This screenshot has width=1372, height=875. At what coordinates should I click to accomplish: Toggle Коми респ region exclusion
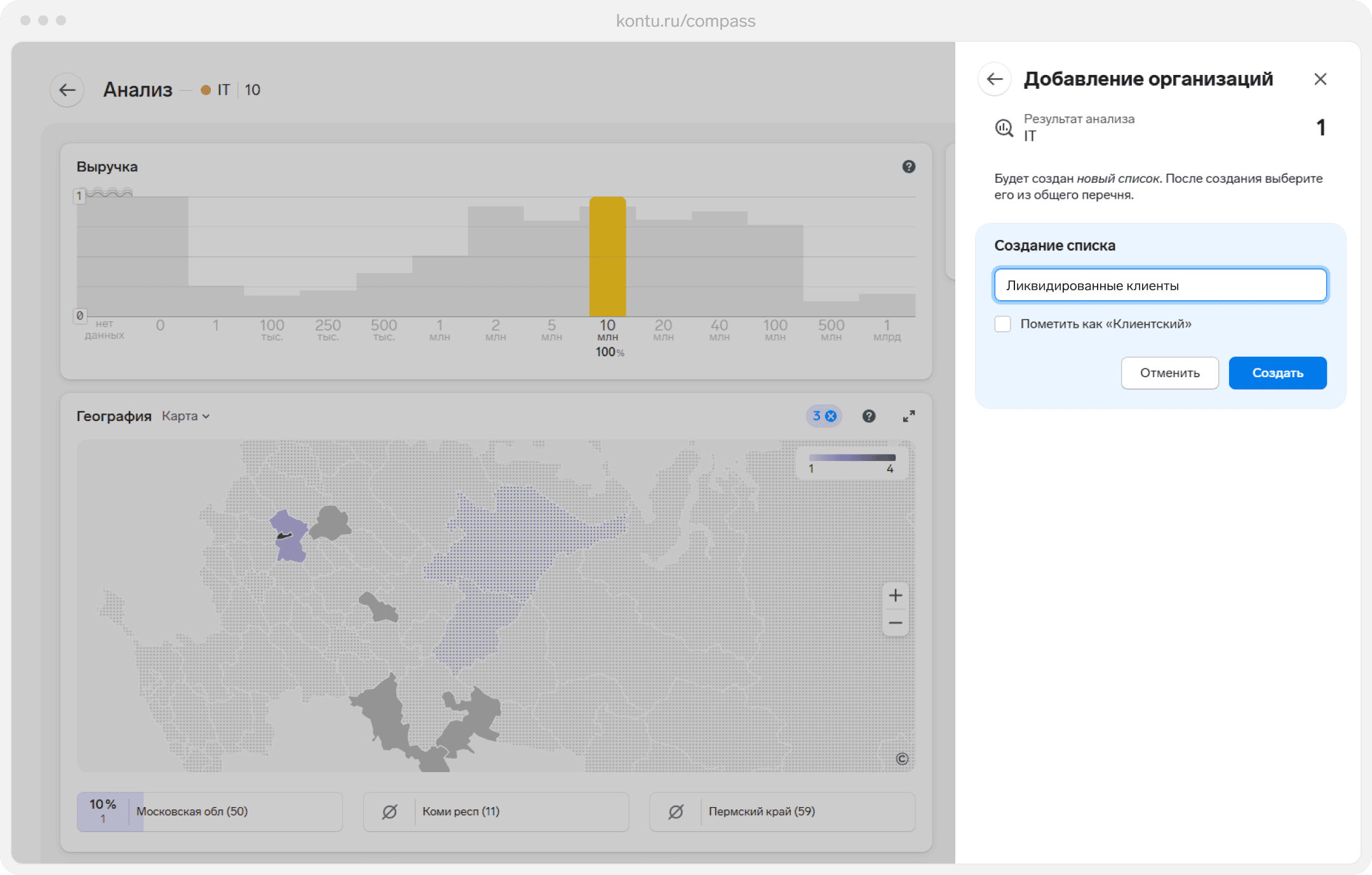389,812
